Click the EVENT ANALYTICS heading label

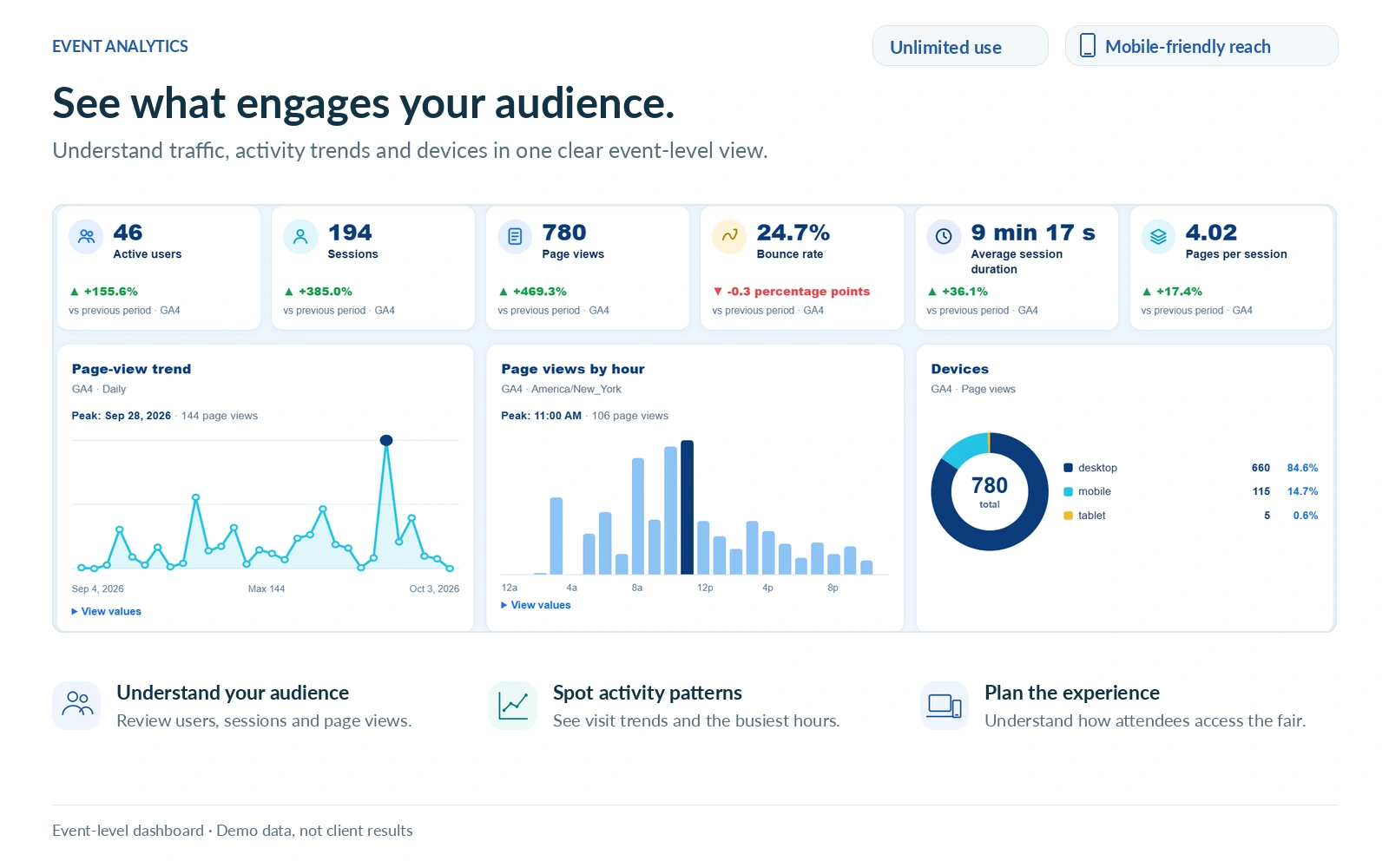tap(120, 47)
